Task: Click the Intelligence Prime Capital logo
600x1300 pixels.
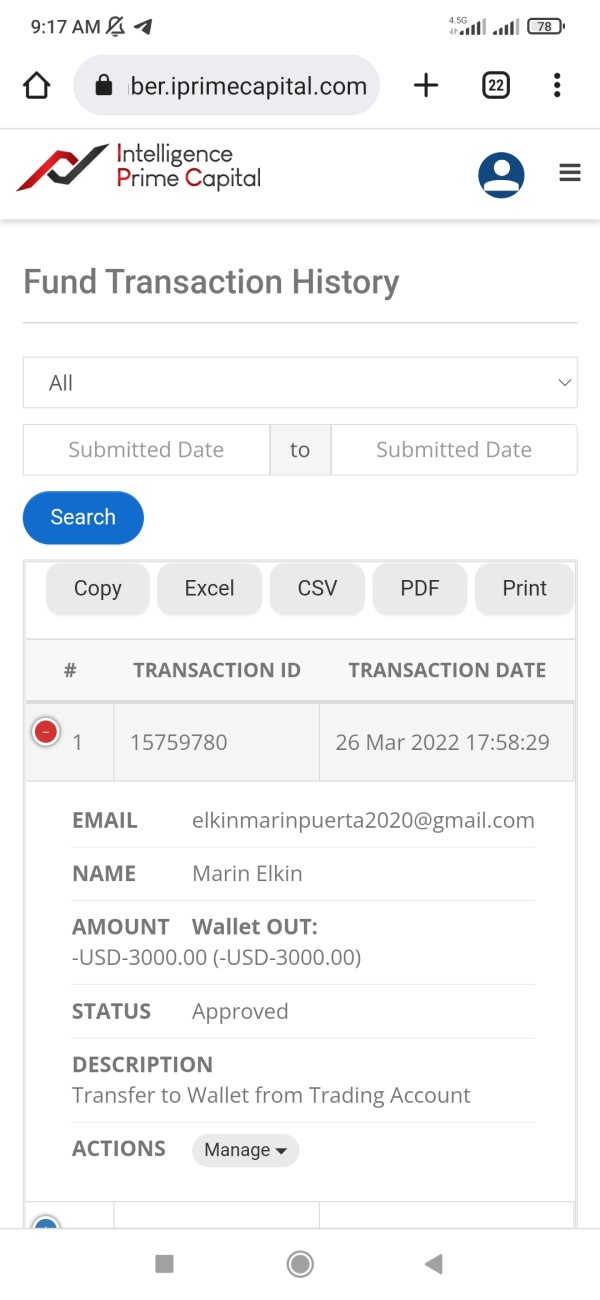Action: (139, 167)
